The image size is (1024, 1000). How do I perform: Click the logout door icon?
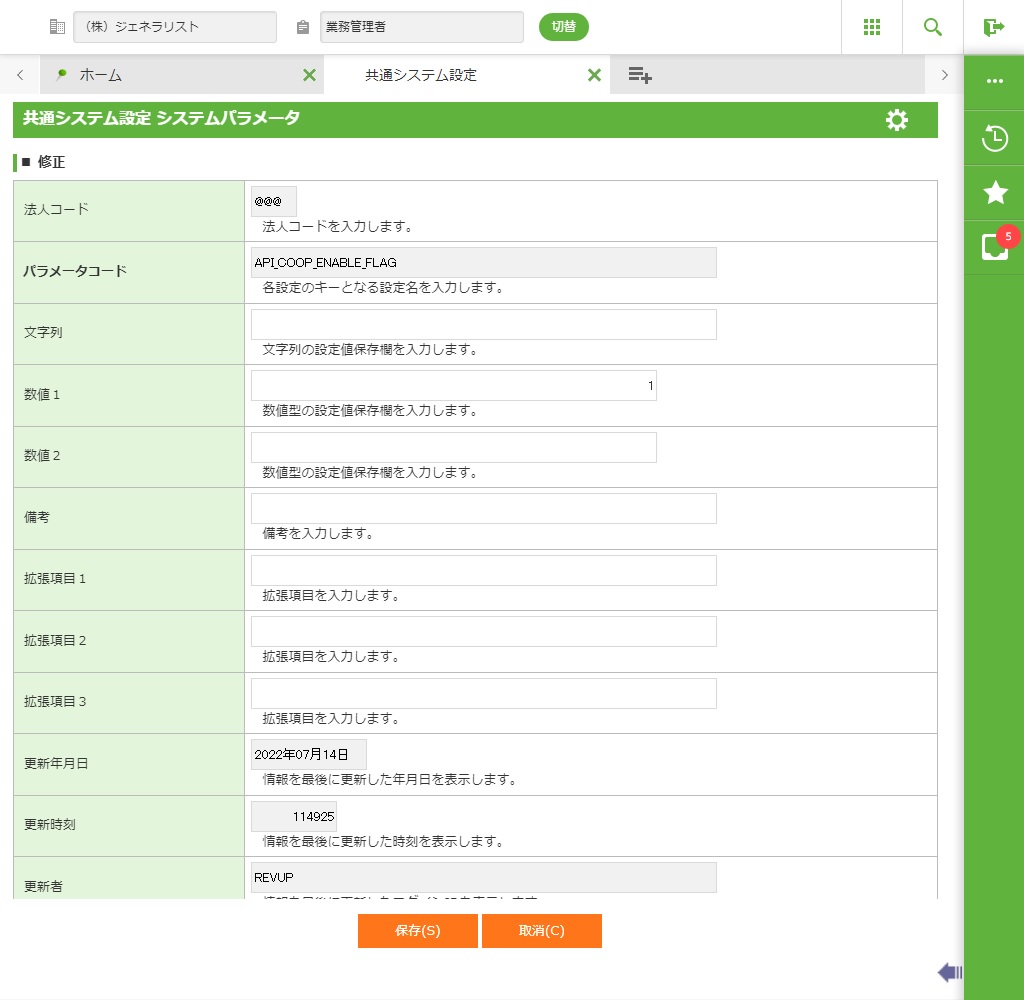click(x=993, y=27)
